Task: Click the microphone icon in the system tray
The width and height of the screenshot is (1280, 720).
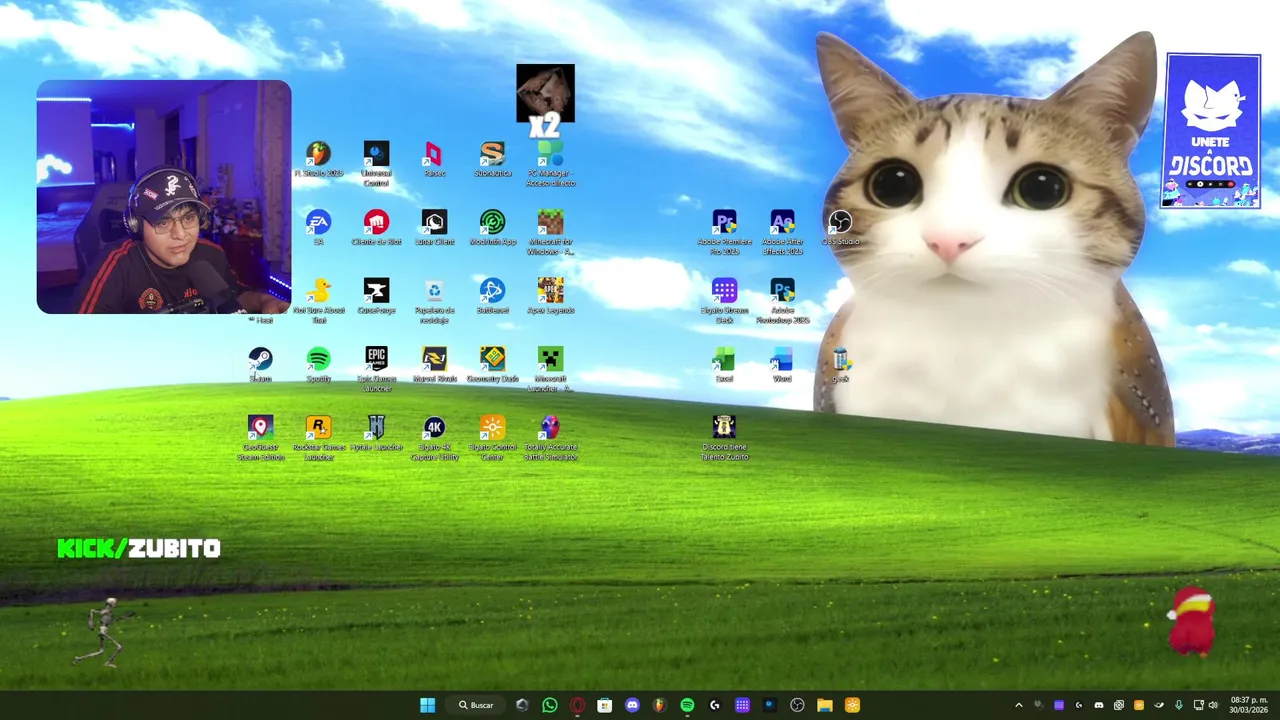Action: [1179, 705]
